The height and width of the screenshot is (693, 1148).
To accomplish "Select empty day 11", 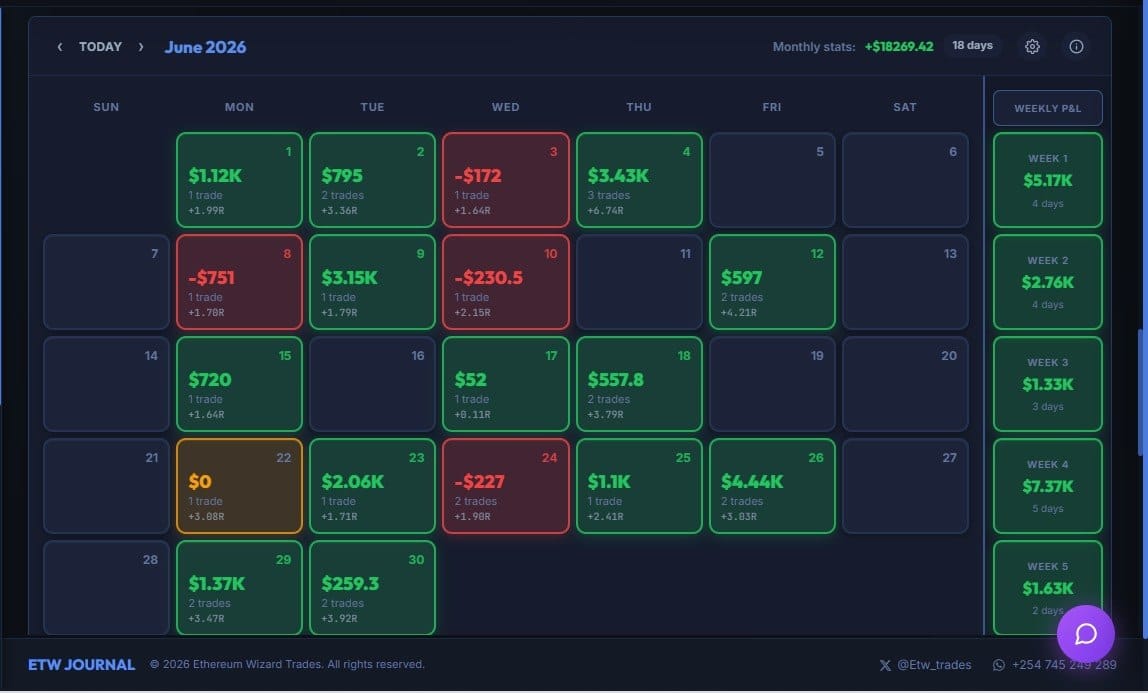I will click(639, 282).
